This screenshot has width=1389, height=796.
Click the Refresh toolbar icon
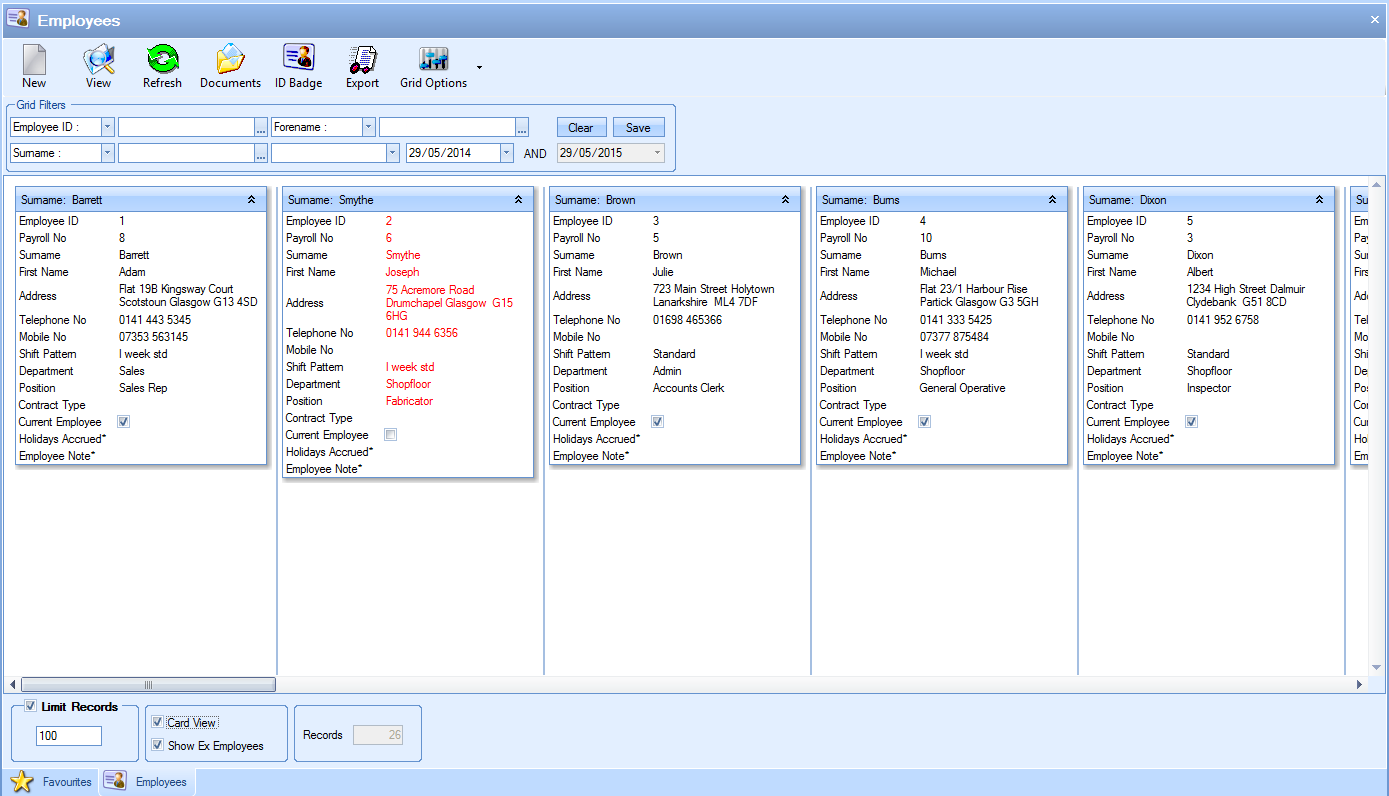pyautogui.click(x=162, y=60)
